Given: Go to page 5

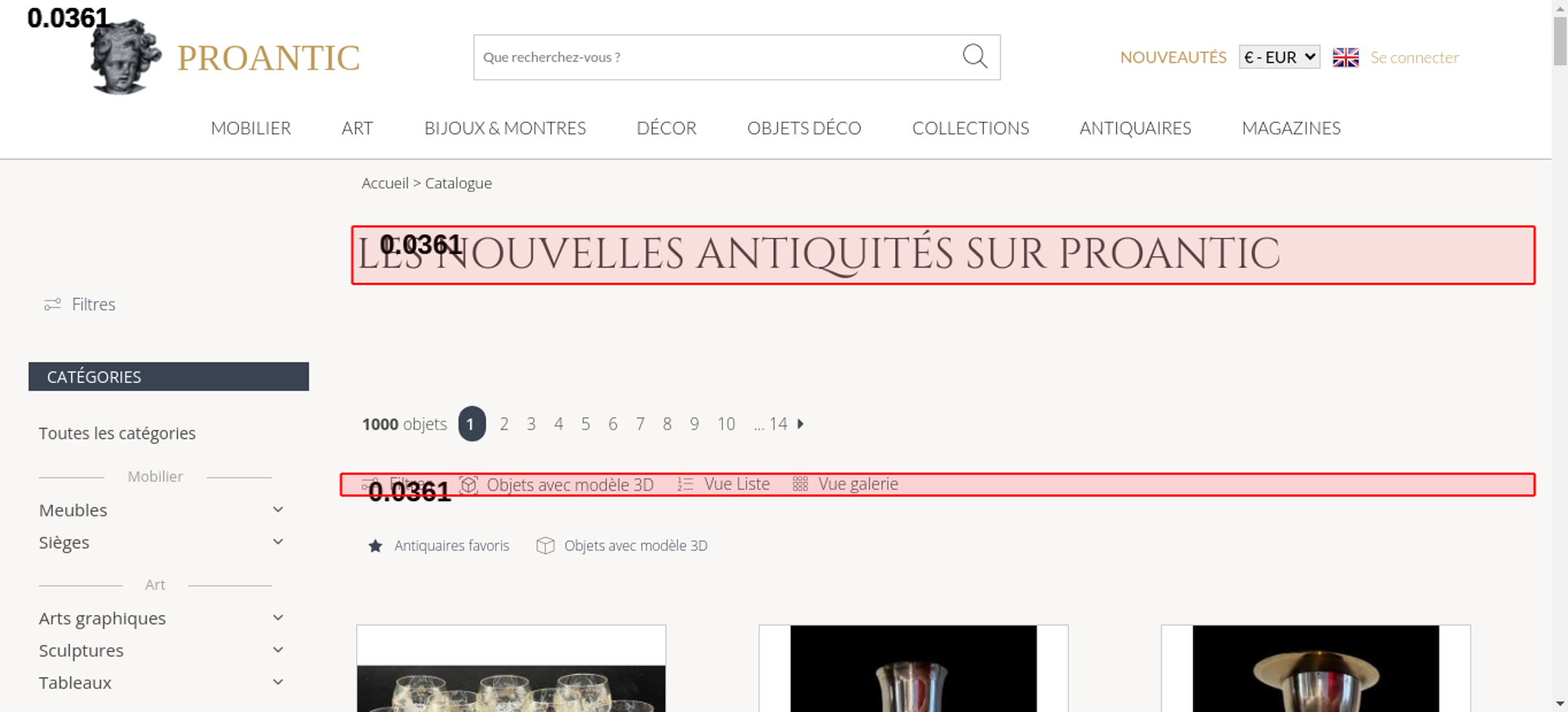Looking at the screenshot, I should (x=586, y=424).
